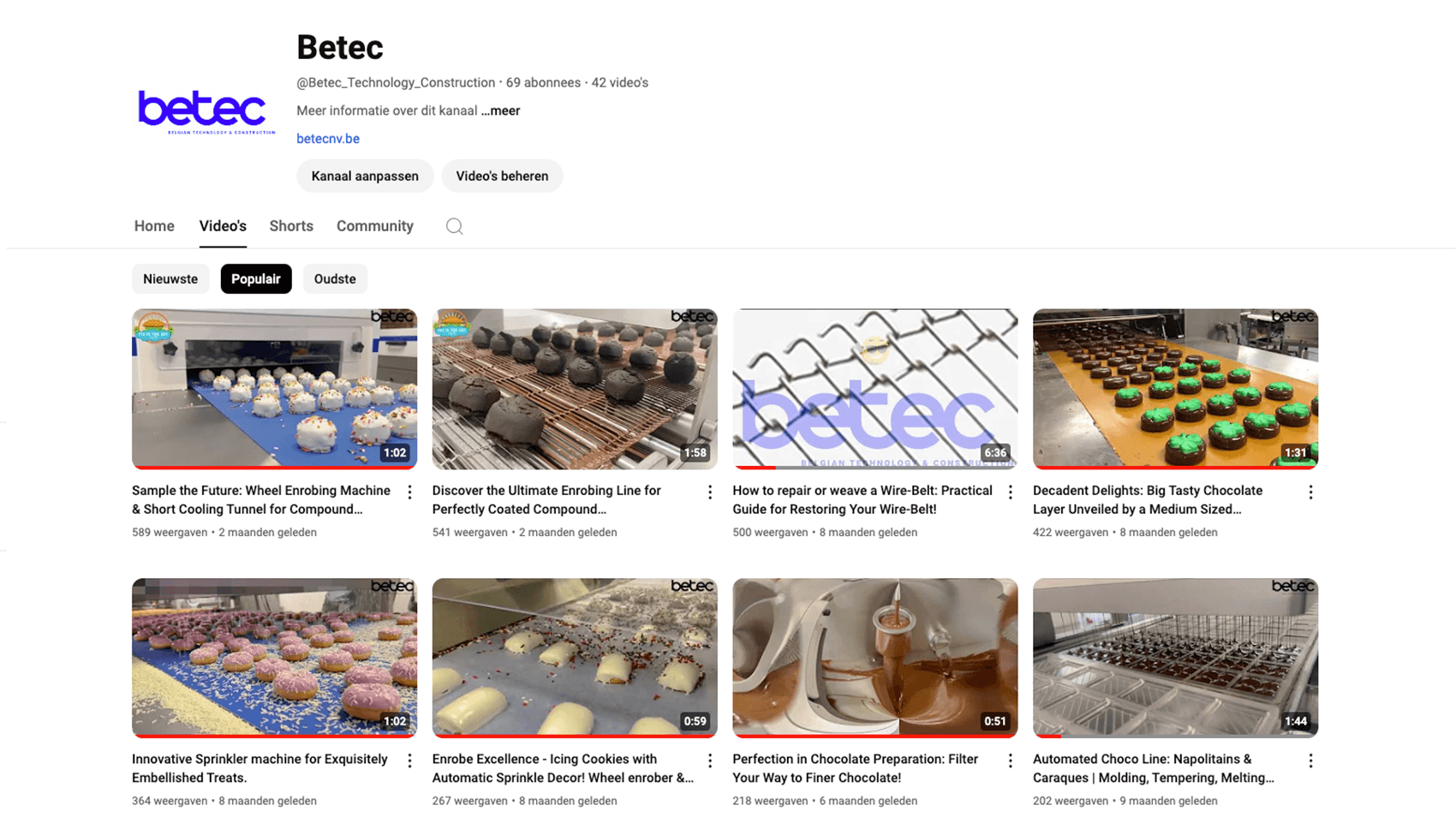Switch to the Shorts tab

(291, 225)
